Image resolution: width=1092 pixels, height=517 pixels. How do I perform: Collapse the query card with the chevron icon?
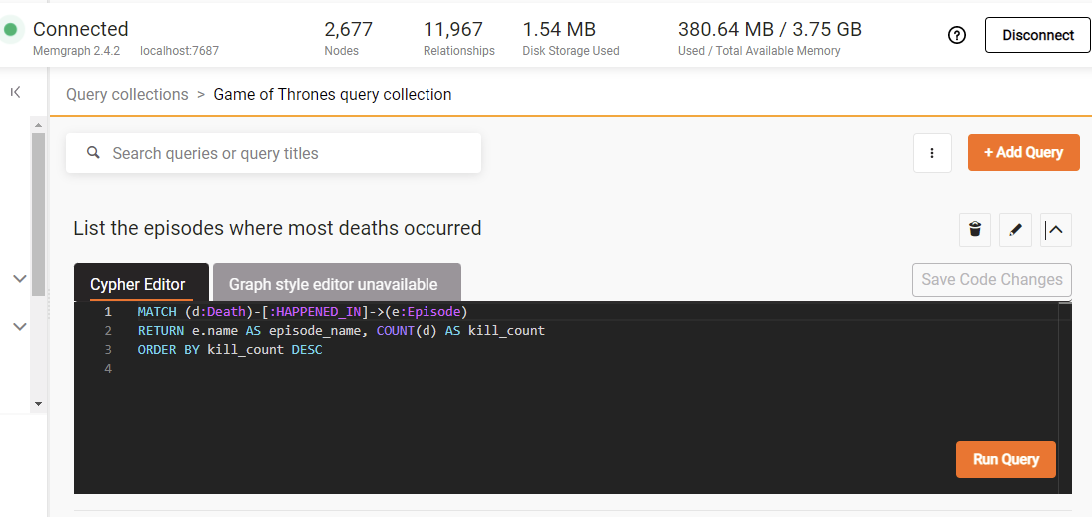pyautogui.click(x=1056, y=229)
